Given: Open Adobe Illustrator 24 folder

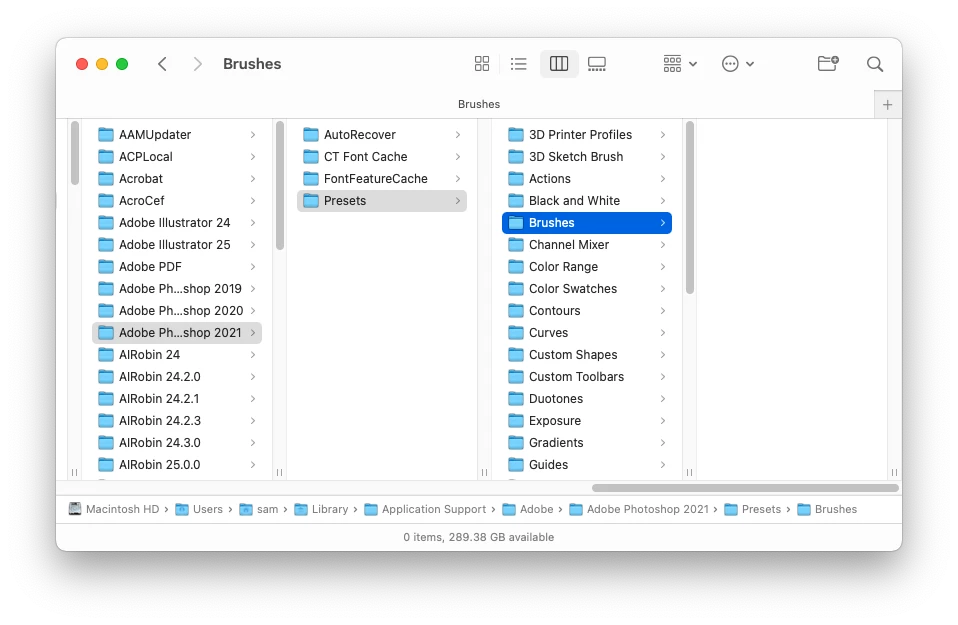Looking at the screenshot, I should tap(177, 222).
